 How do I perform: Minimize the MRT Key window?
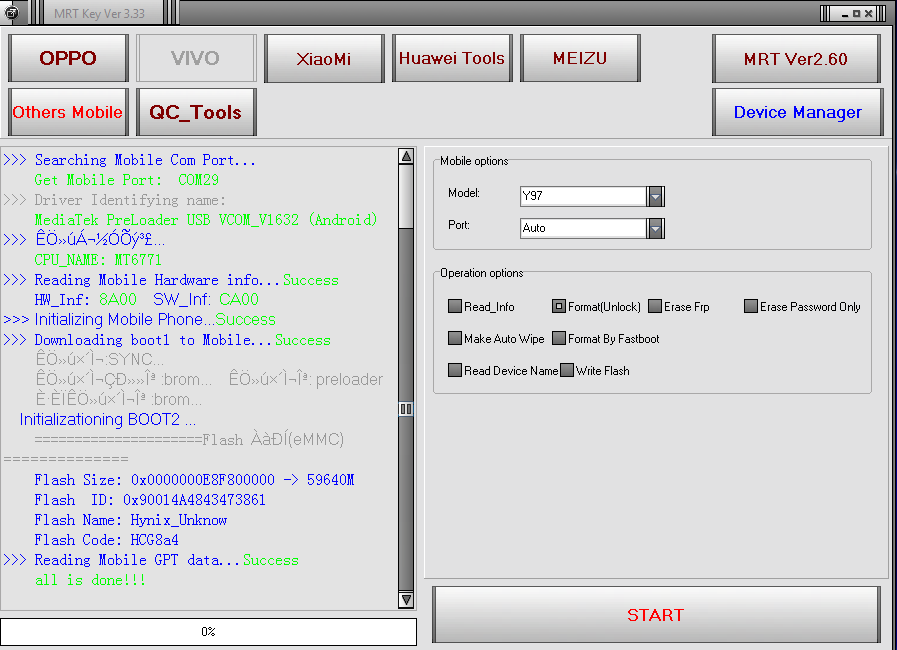click(845, 14)
